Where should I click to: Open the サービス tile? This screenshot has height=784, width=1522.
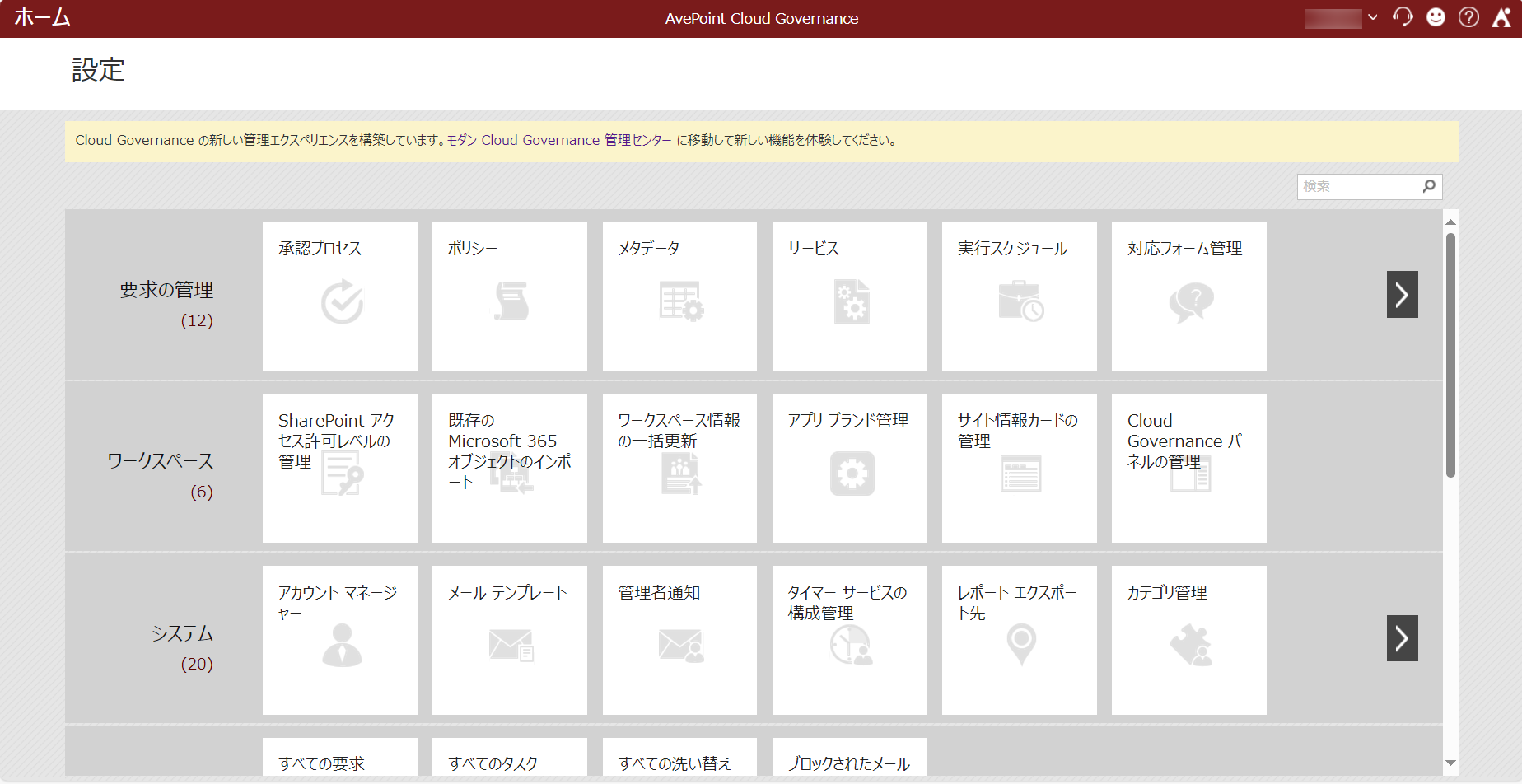coord(849,296)
